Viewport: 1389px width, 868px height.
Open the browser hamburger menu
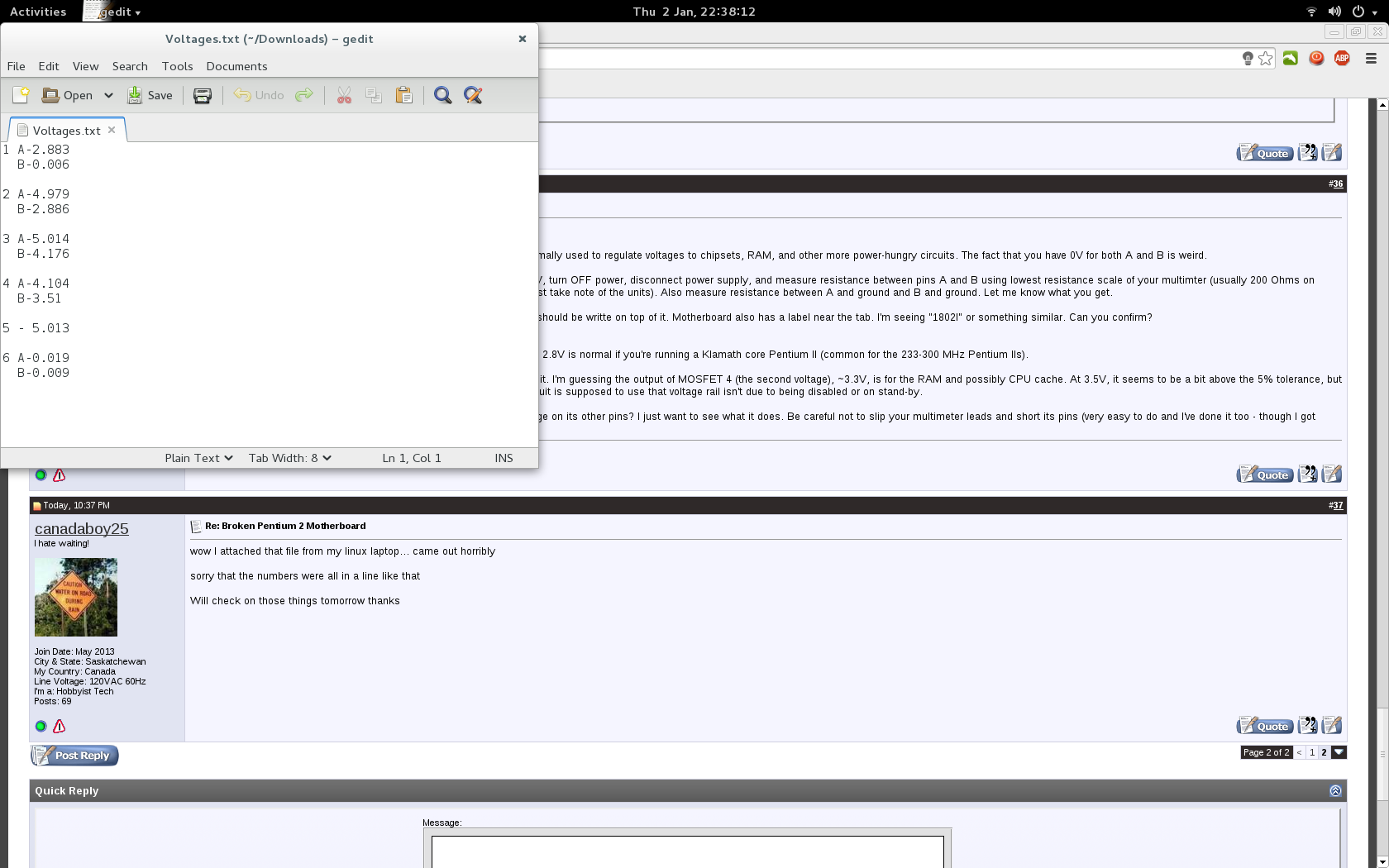[x=1371, y=59]
